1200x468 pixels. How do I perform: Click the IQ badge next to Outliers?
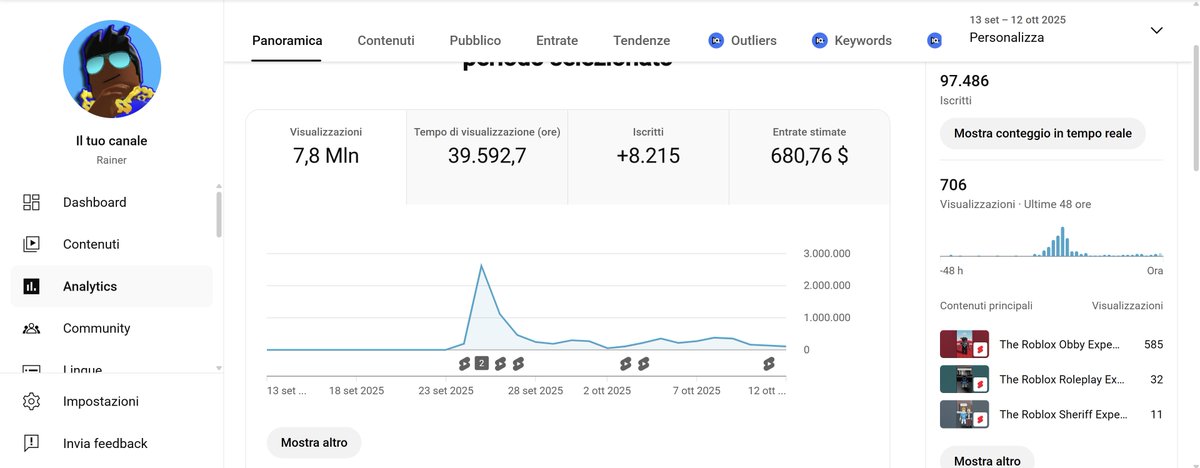point(716,41)
